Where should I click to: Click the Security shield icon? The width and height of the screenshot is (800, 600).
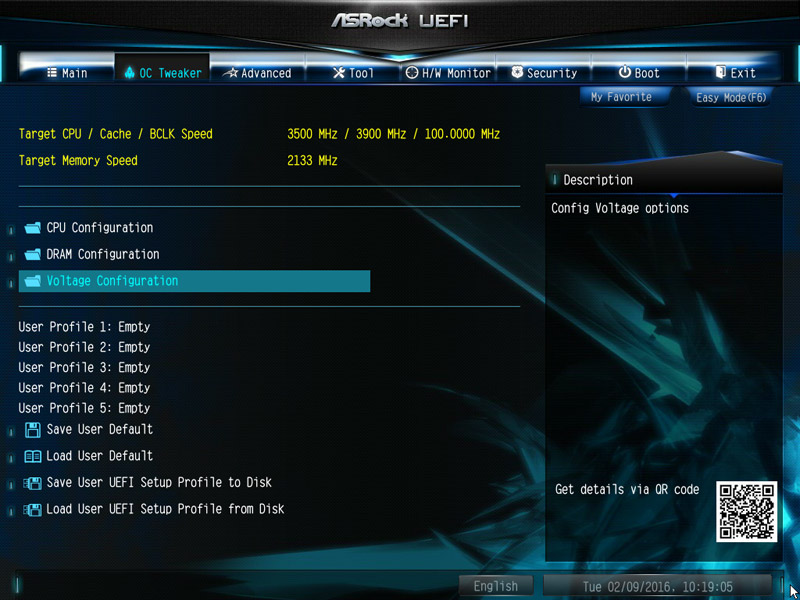click(x=517, y=72)
